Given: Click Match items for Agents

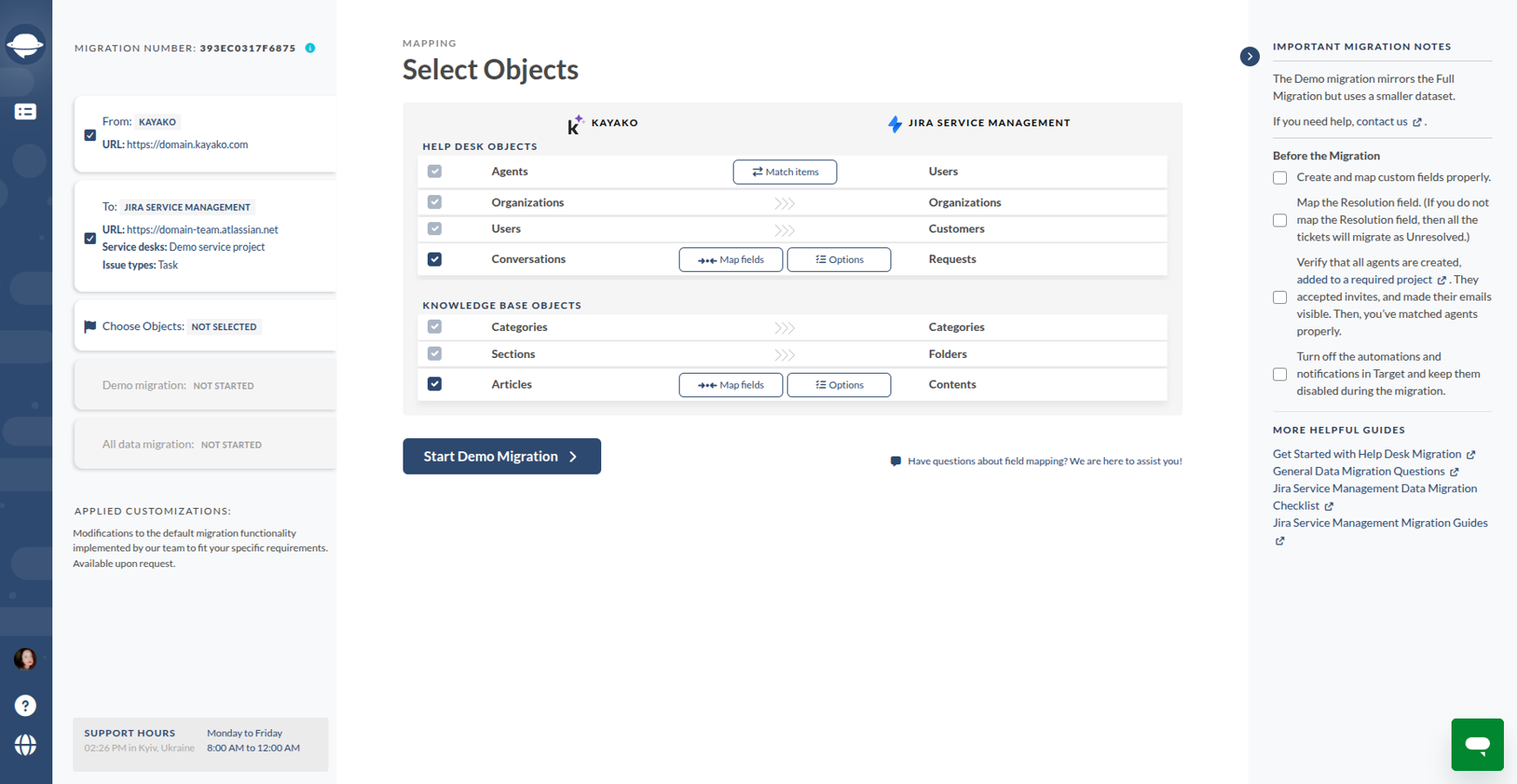Looking at the screenshot, I should coord(784,172).
